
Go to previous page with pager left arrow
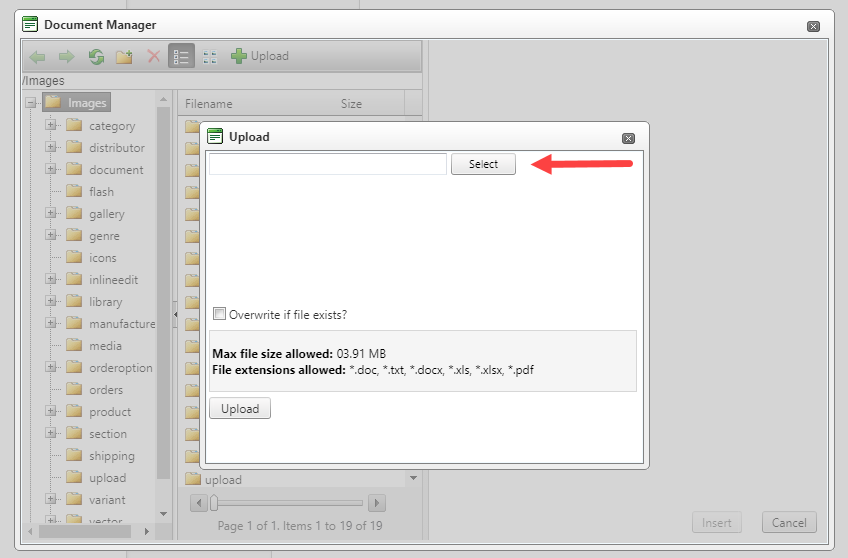pos(198,503)
